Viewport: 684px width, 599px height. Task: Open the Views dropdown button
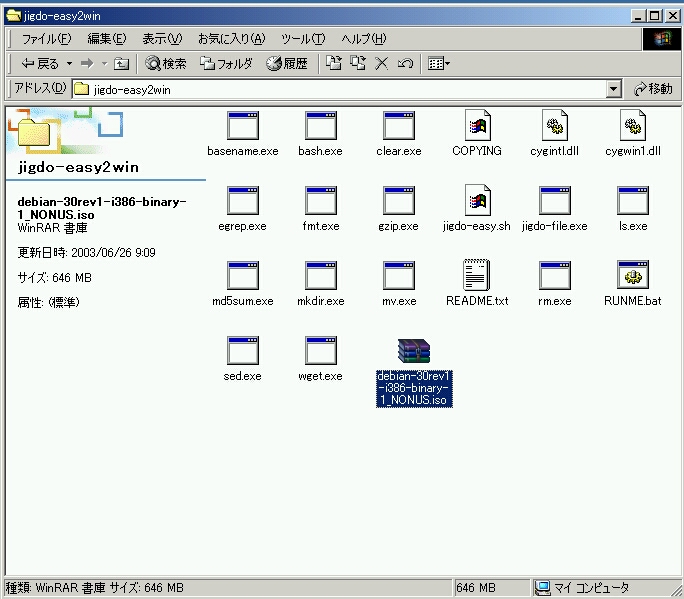(439, 64)
